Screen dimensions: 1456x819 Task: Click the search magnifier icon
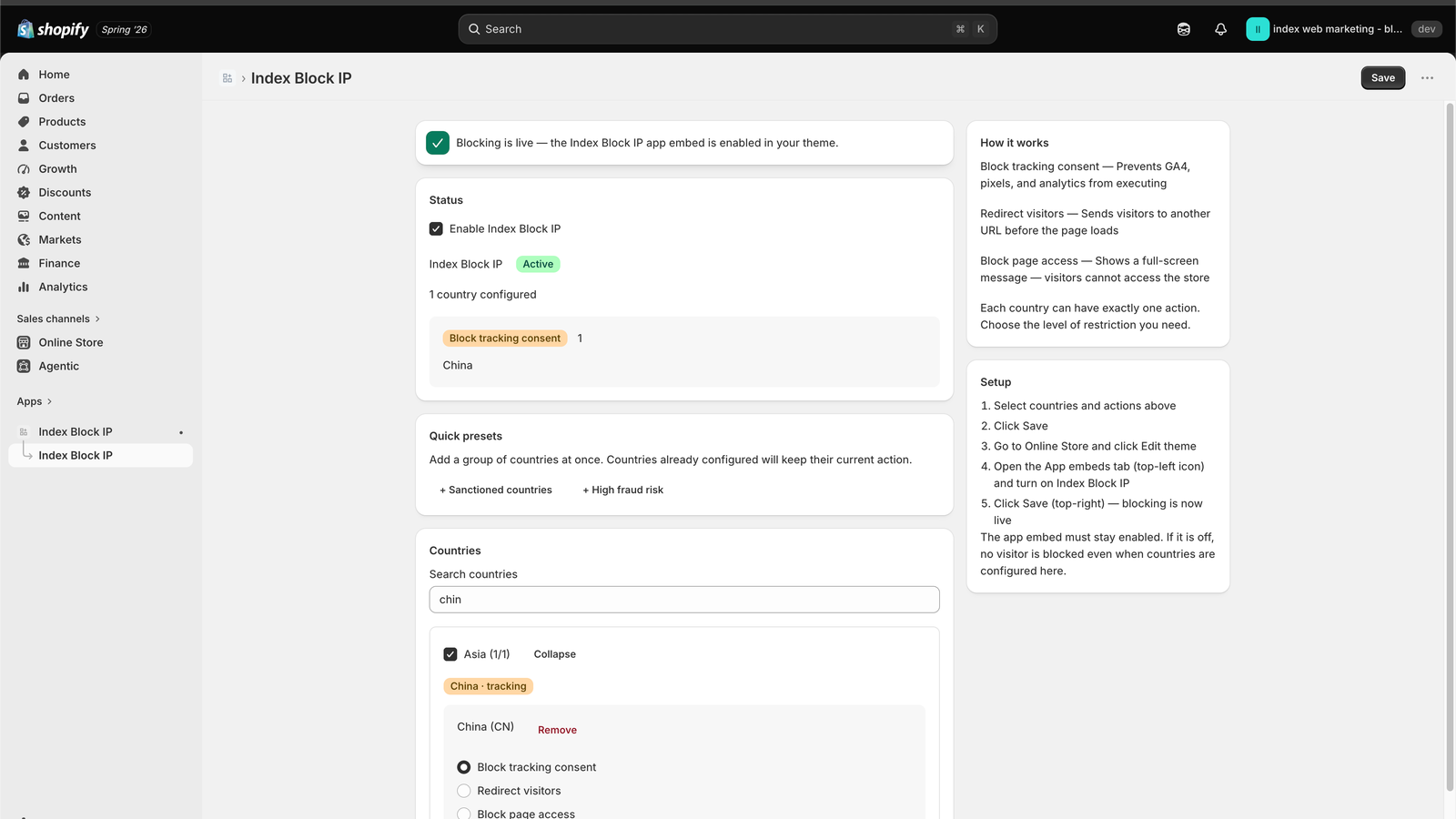(474, 29)
